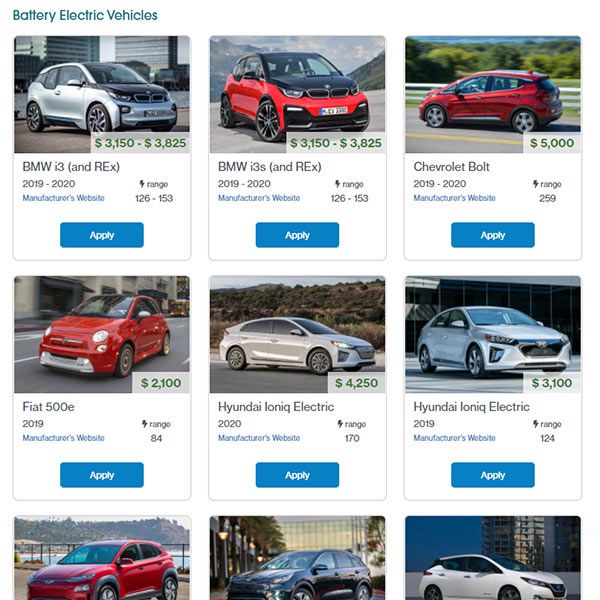Screen dimensions: 600x600
Task: Click the white Nissan Leaf photo at bottom
Action: point(493,558)
